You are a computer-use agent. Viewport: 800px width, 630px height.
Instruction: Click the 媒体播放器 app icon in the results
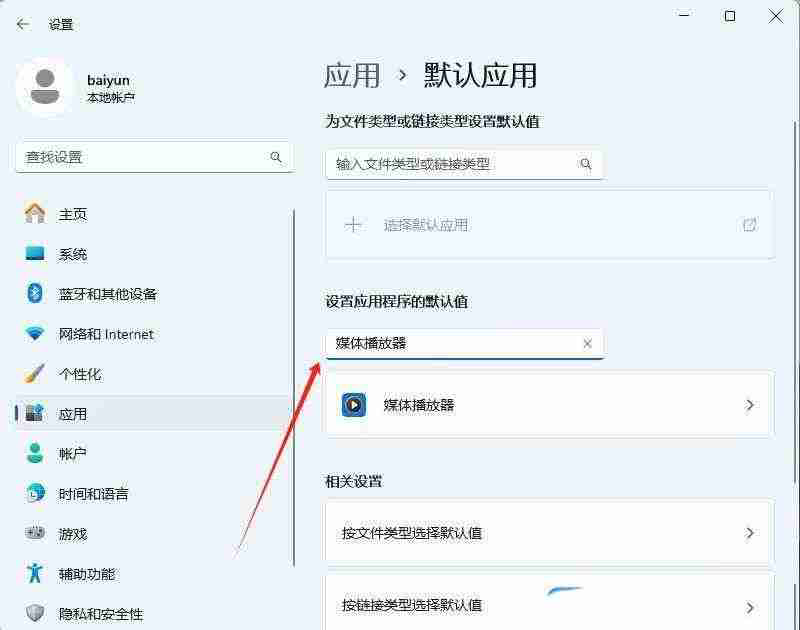pos(354,405)
